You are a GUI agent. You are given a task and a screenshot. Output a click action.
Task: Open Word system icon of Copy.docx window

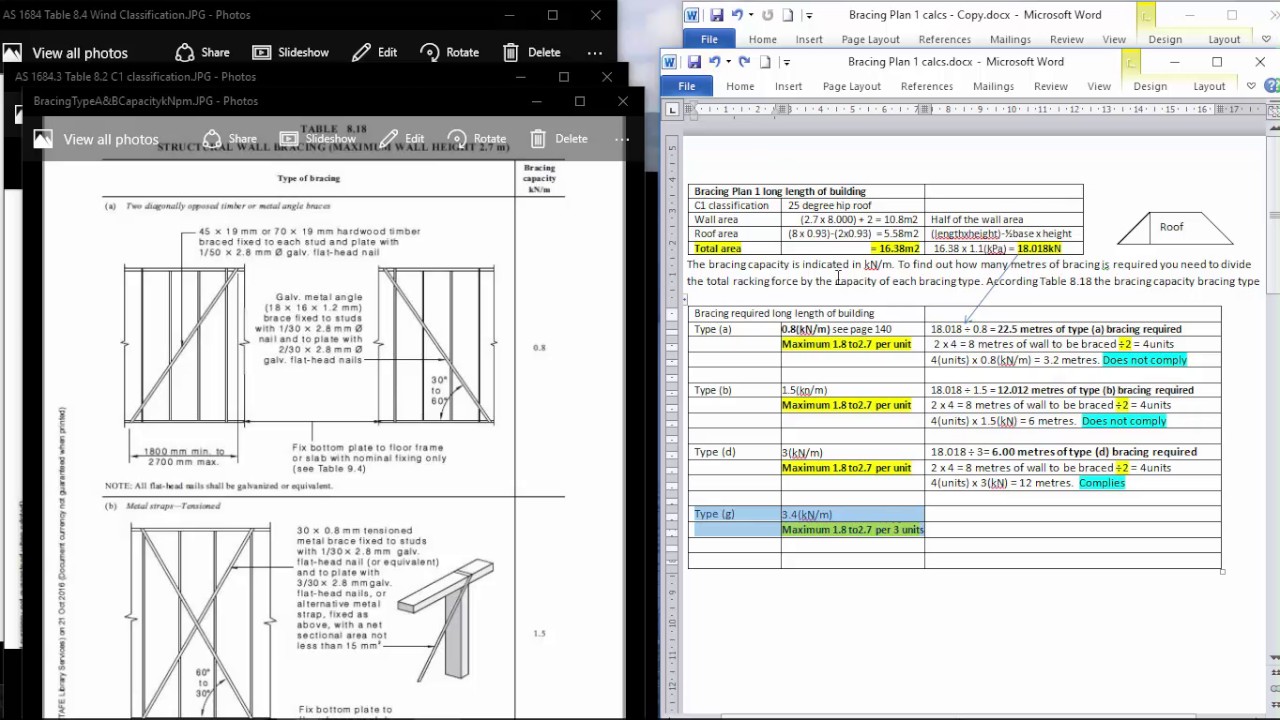692,15
